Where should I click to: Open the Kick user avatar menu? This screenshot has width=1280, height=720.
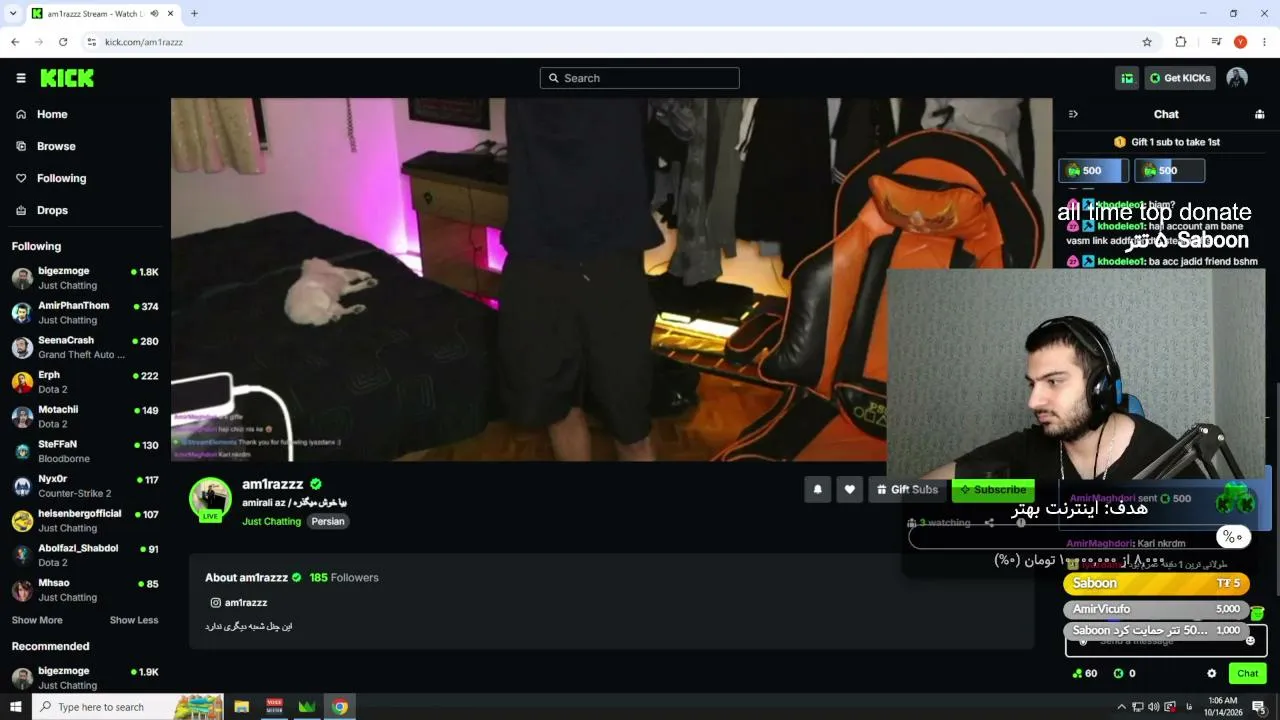(x=1237, y=78)
